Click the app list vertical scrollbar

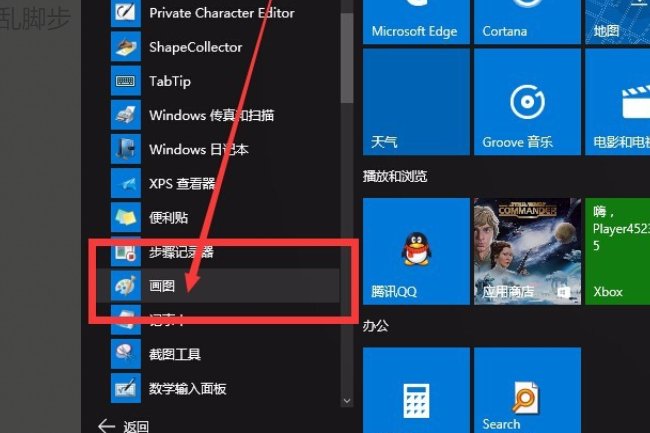point(346,60)
